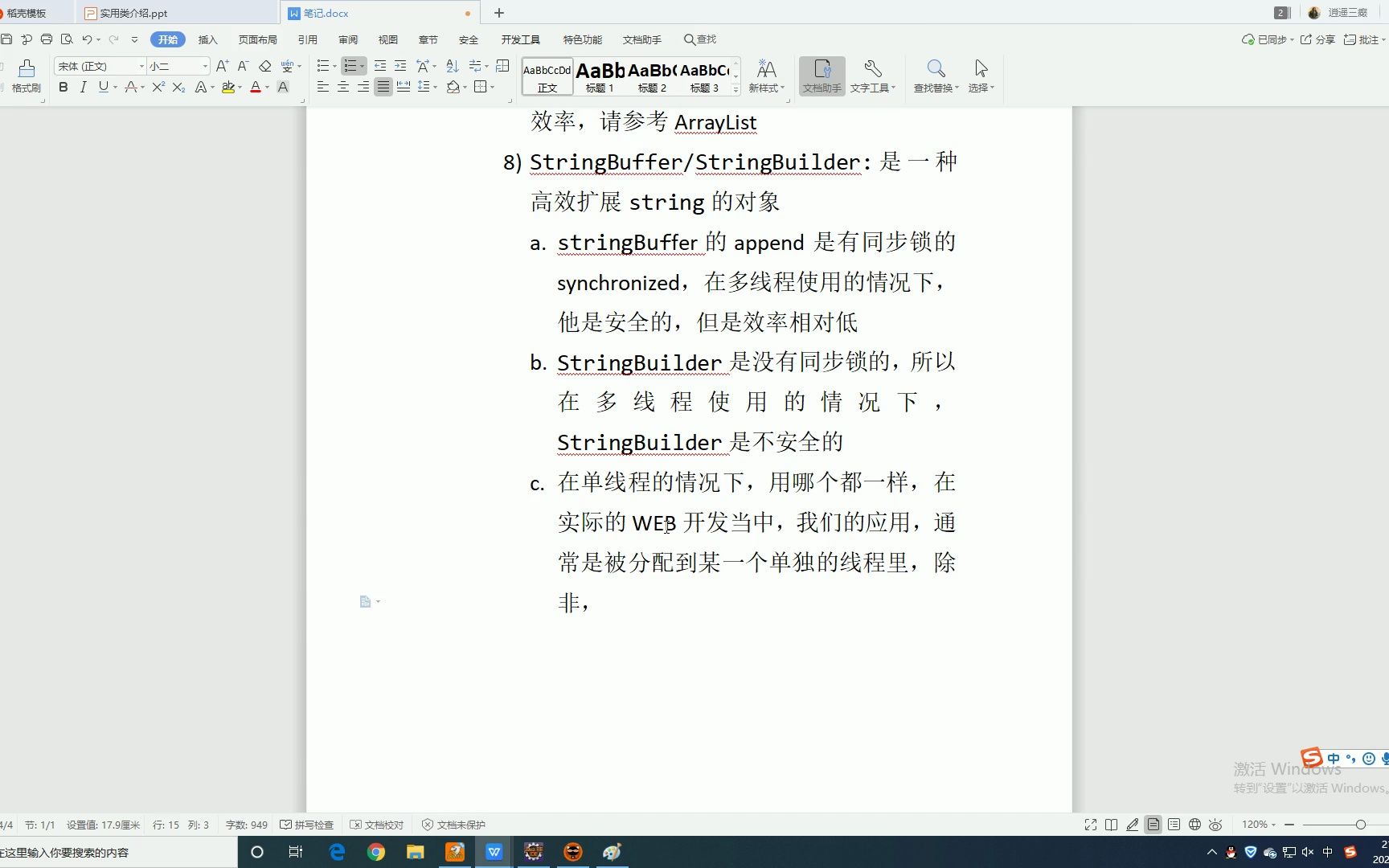Set right text alignment

(x=363, y=87)
